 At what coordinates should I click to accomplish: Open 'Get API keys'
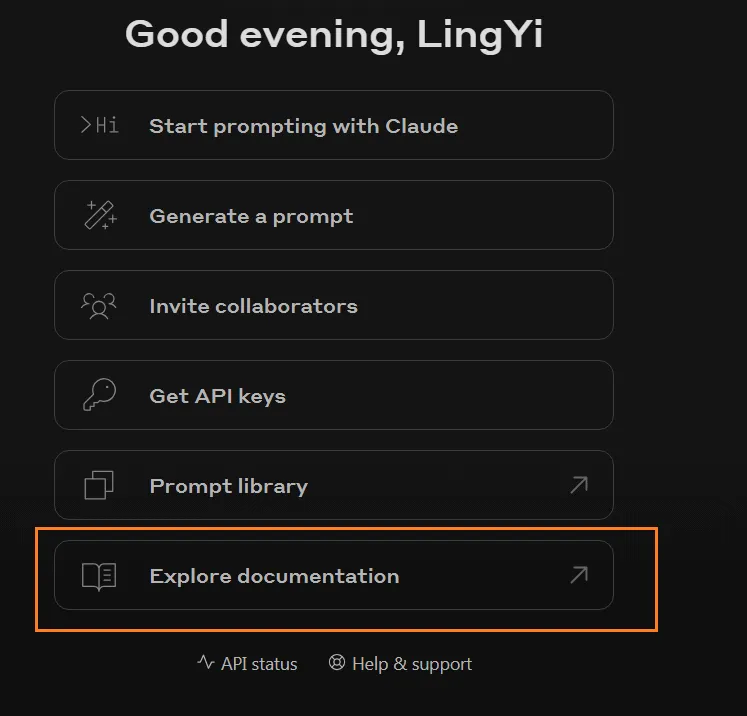tap(217, 396)
